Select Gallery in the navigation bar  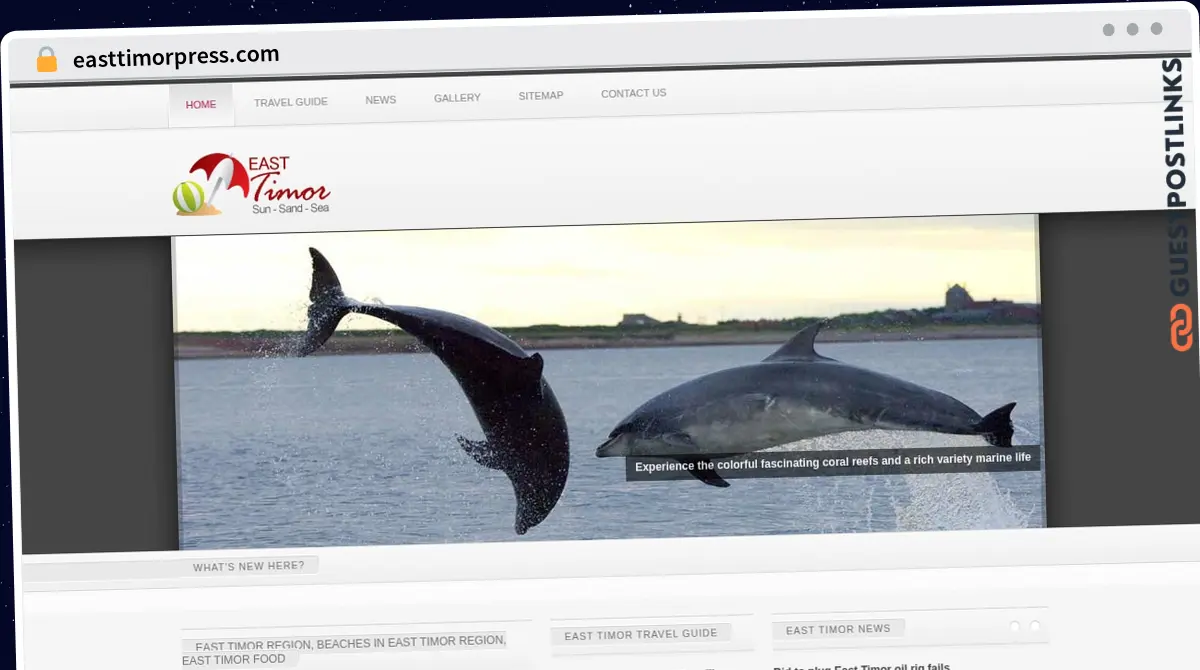457,98
